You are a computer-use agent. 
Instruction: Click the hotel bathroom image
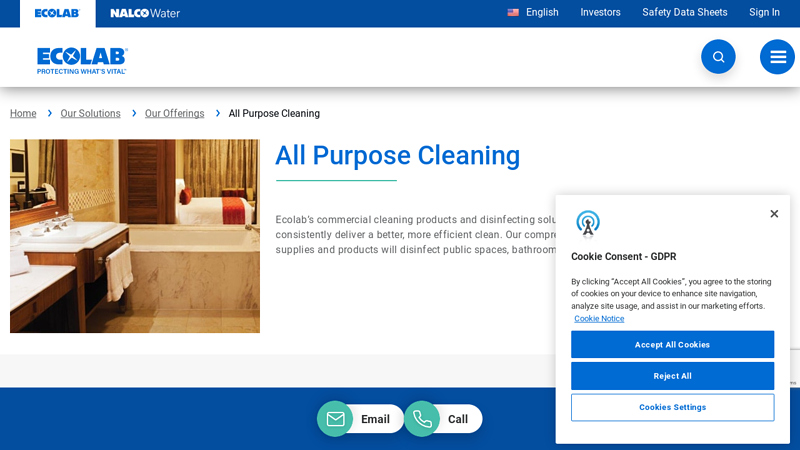[x=135, y=236]
